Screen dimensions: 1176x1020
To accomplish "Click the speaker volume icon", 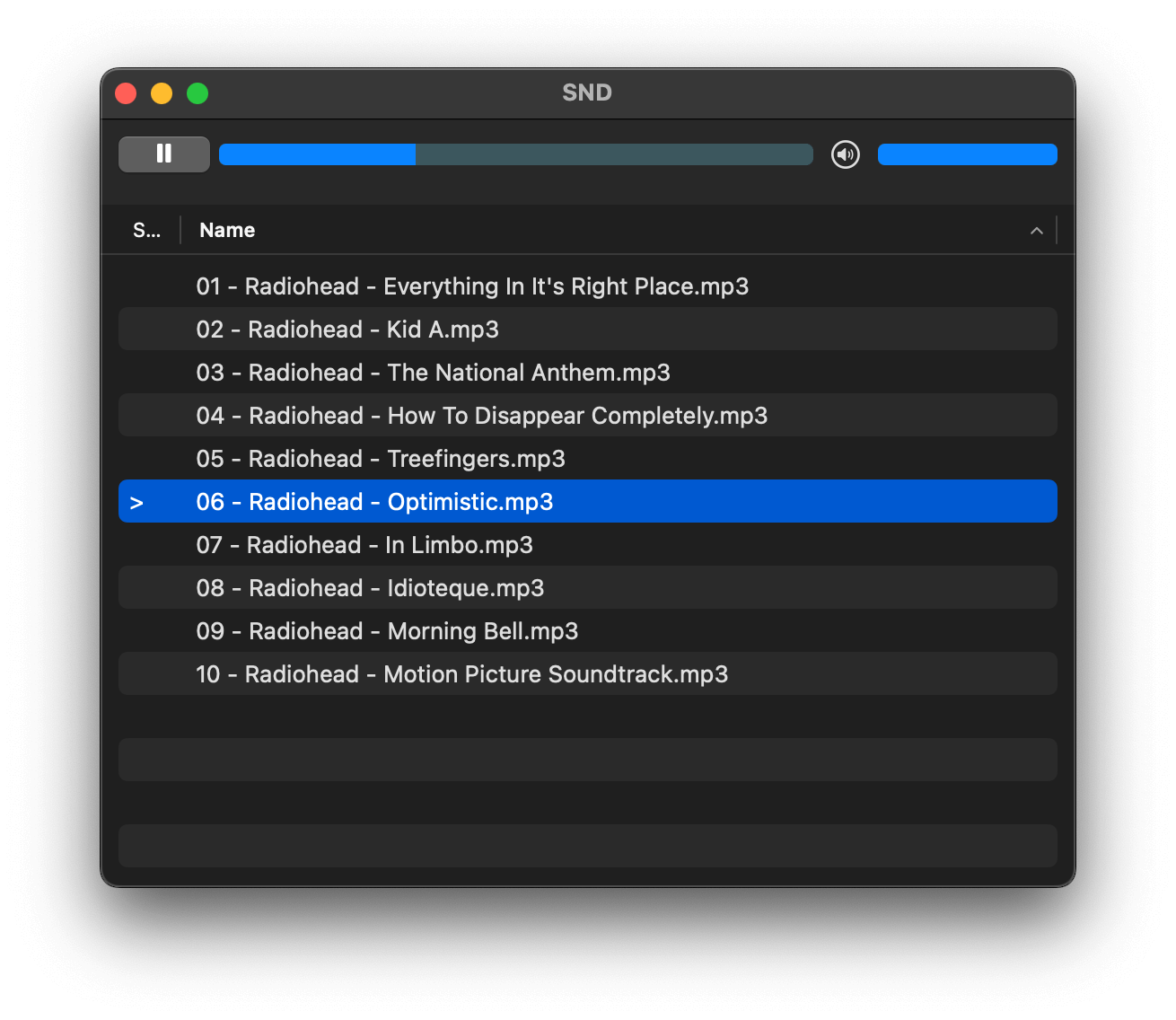I will [845, 154].
